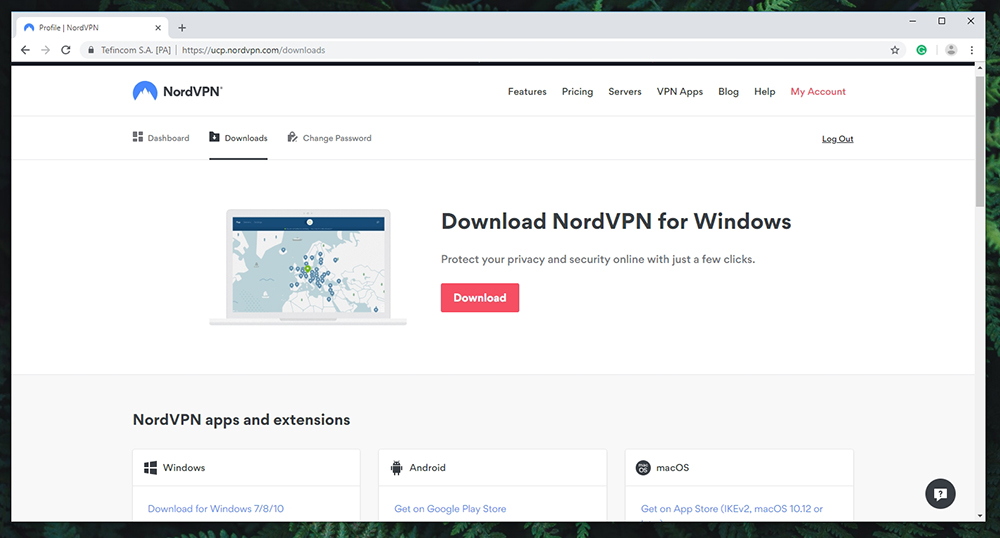Click the Change Password pencil icon
Image resolution: width=1000 pixels, height=538 pixels.
click(x=292, y=137)
